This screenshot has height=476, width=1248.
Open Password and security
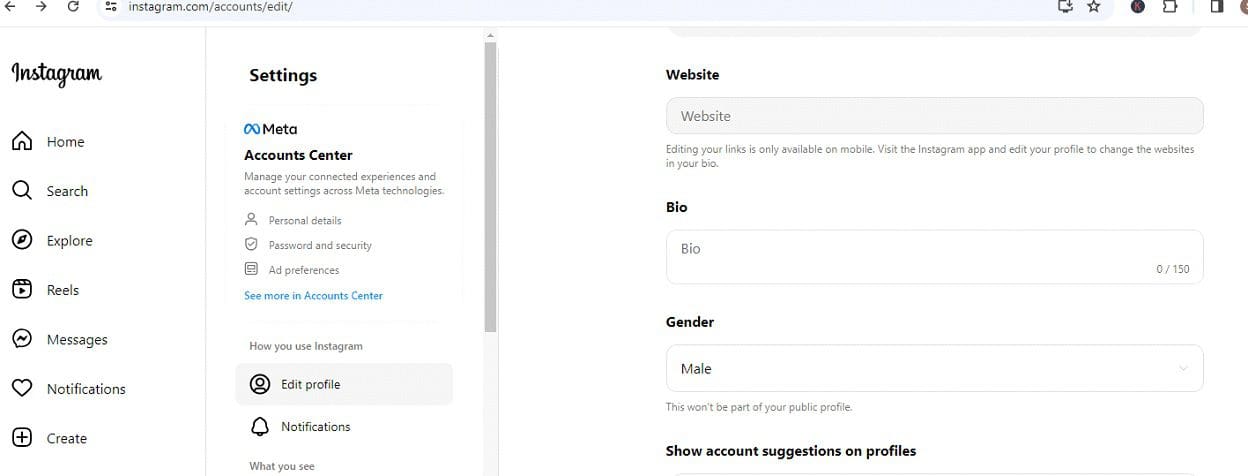click(320, 245)
